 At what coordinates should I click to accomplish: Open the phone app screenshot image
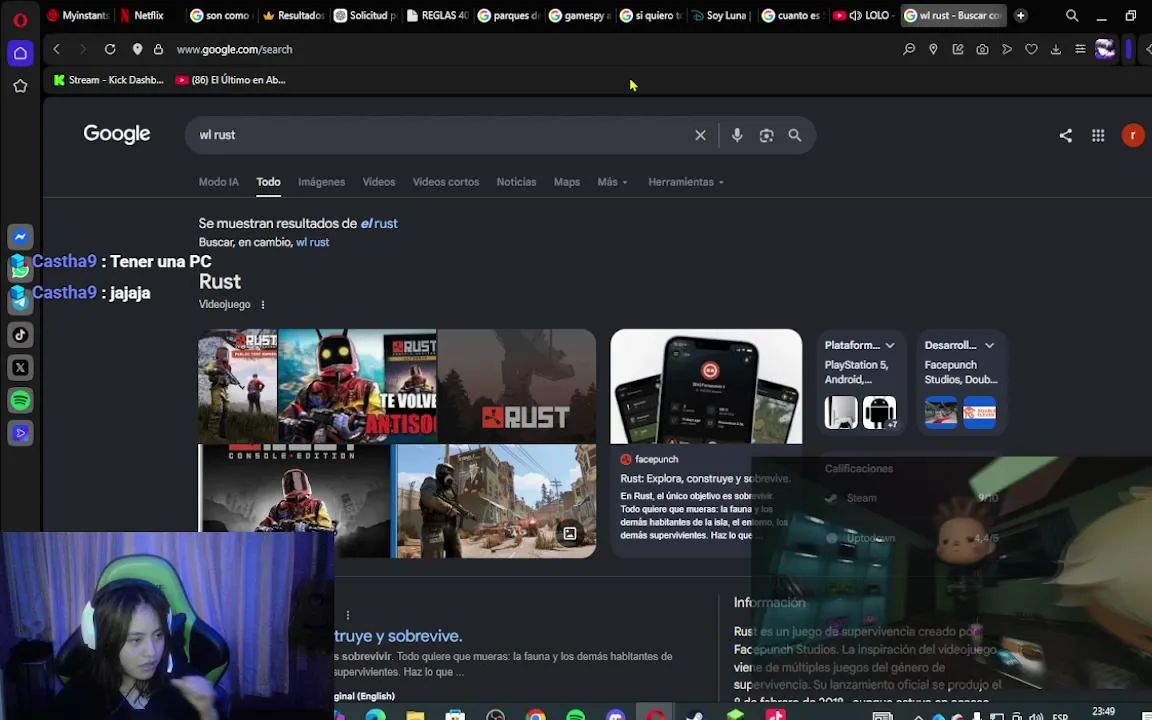click(706, 386)
